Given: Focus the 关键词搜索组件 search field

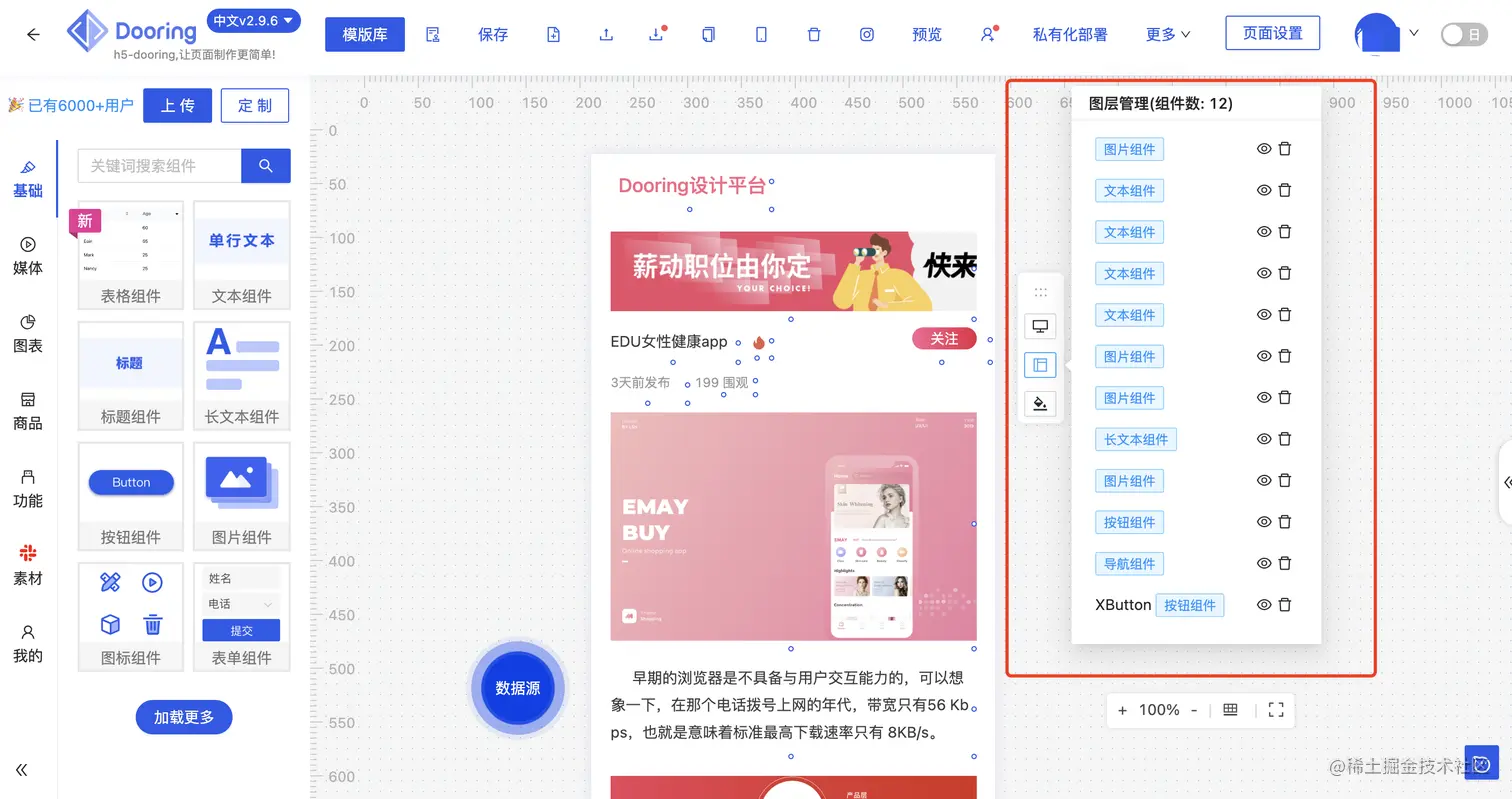Looking at the screenshot, I should point(159,166).
